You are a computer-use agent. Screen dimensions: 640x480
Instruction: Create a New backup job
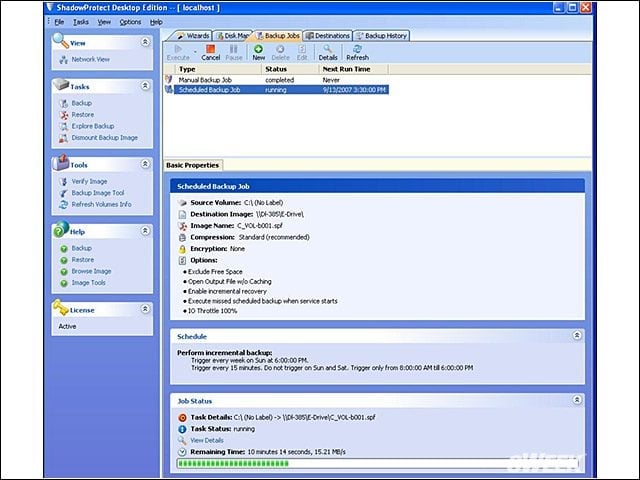point(258,53)
